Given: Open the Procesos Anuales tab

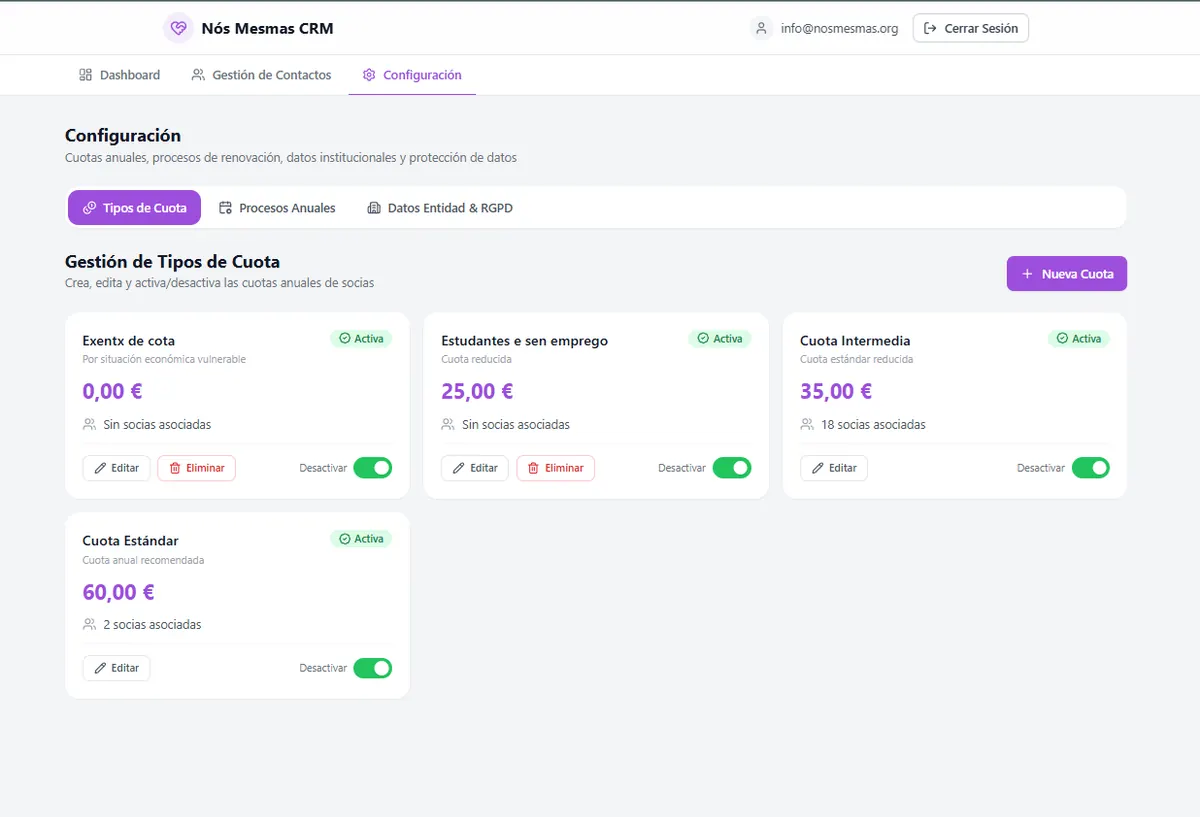Looking at the screenshot, I should (277, 208).
